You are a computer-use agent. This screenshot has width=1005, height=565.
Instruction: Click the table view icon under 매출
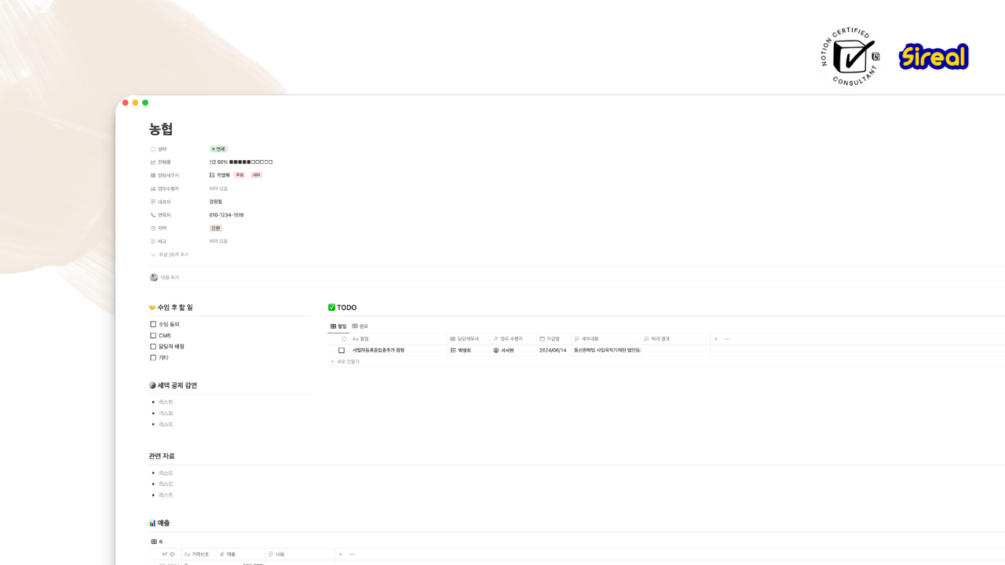pos(154,541)
